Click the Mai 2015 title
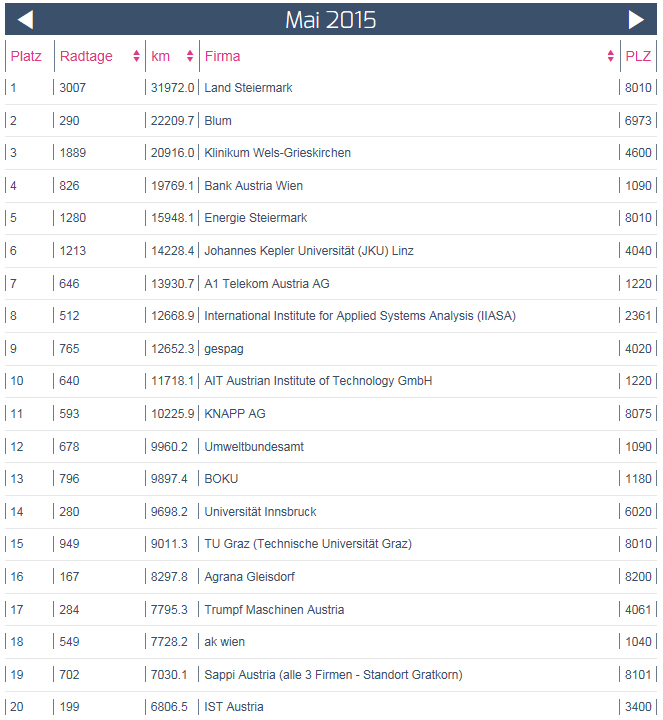The width and height of the screenshot is (663, 720). coord(330,20)
